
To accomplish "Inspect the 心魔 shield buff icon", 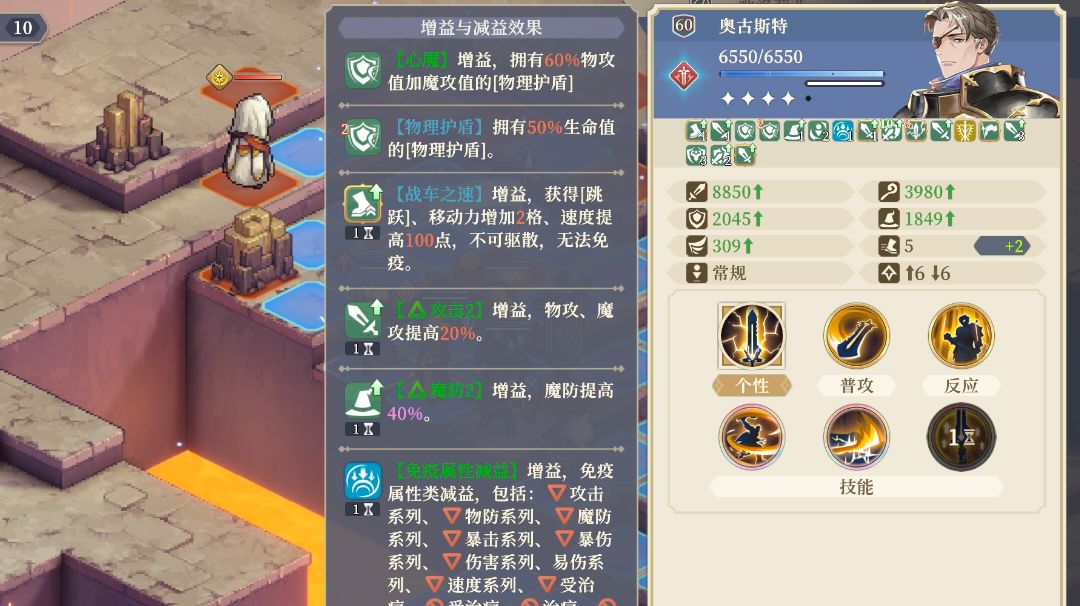I will (x=362, y=70).
